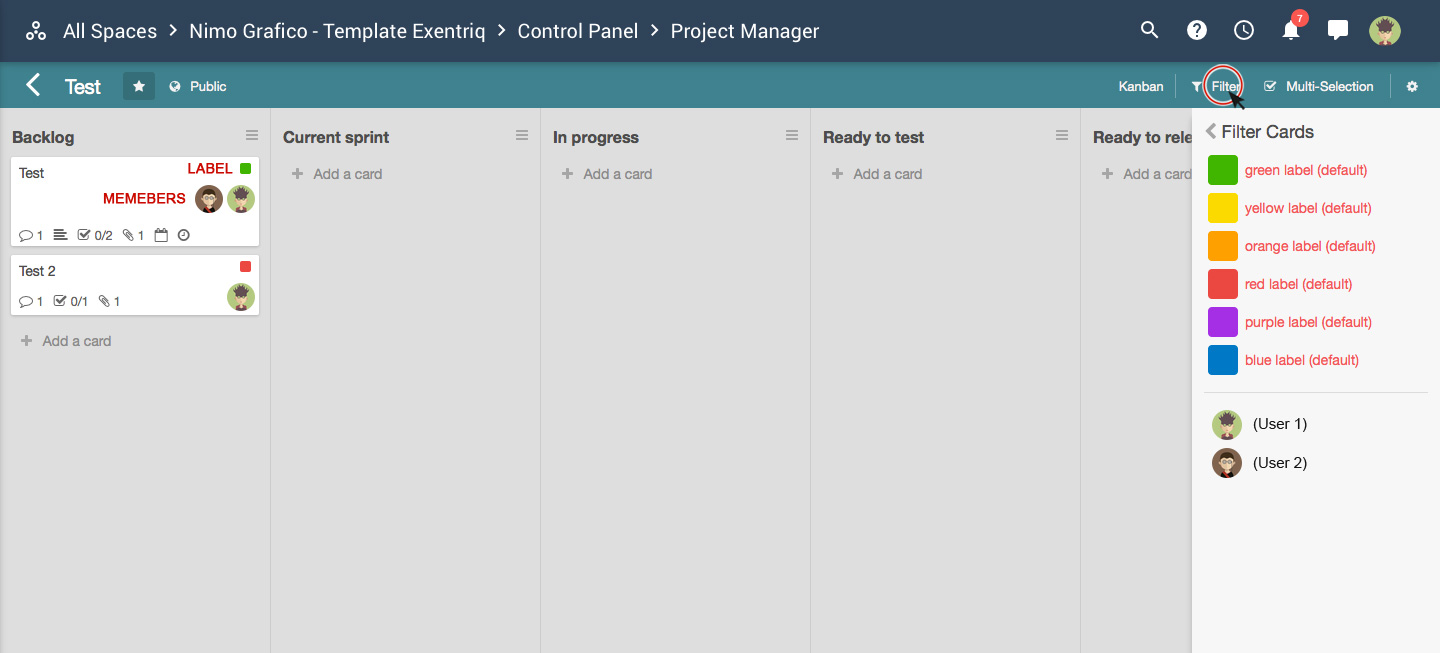
Task: Select the Kanban view
Action: 1141,87
